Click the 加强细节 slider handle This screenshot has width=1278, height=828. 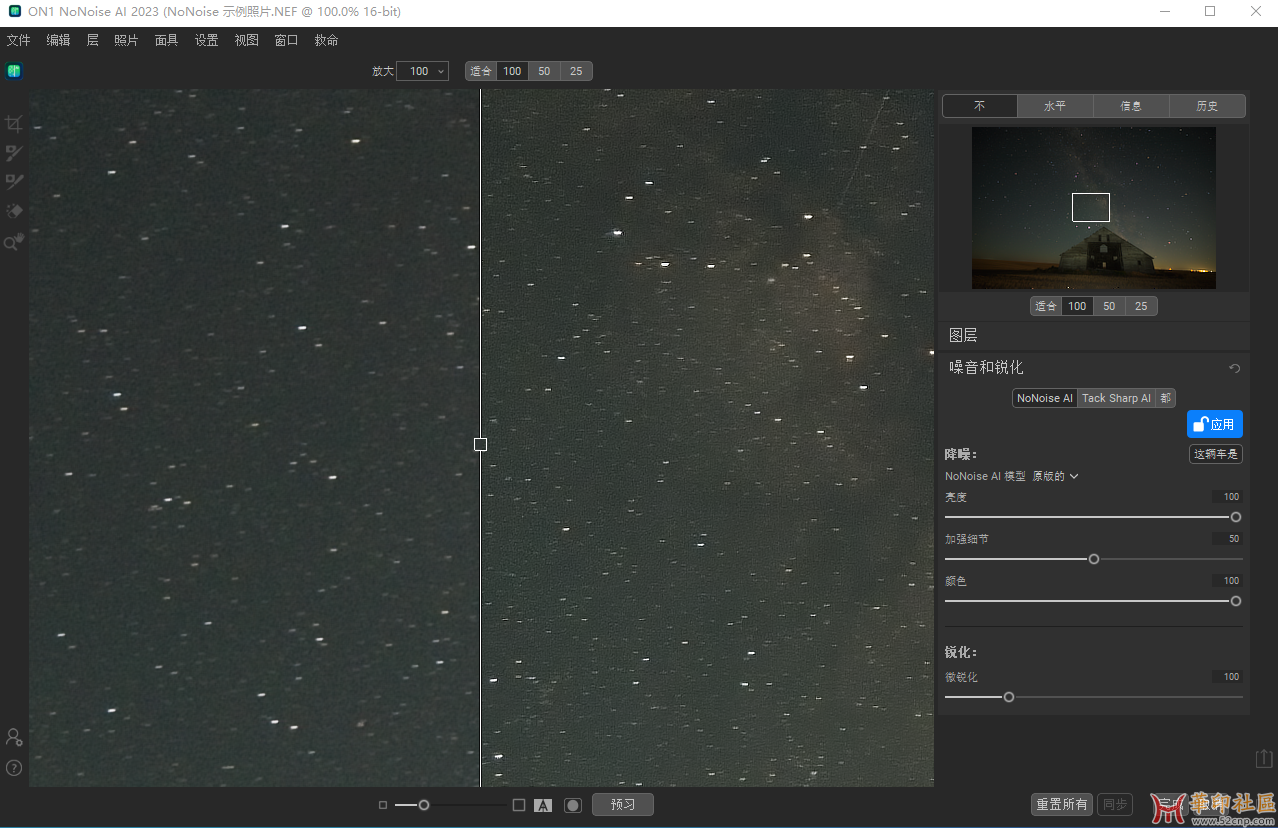point(1093,559)
